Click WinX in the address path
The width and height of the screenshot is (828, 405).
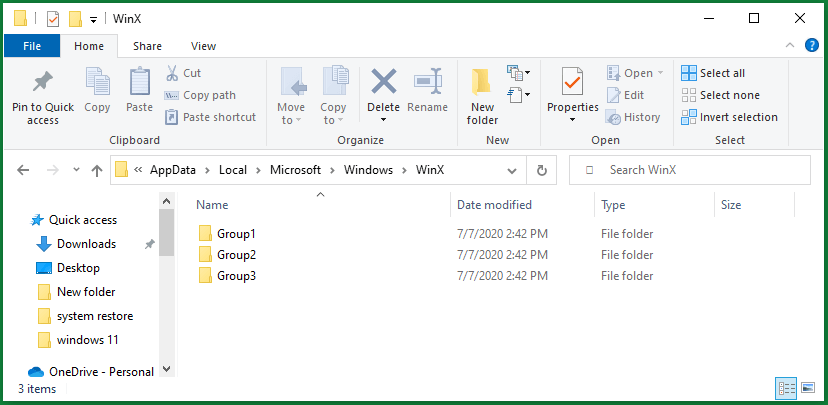[x=430, y=170]
